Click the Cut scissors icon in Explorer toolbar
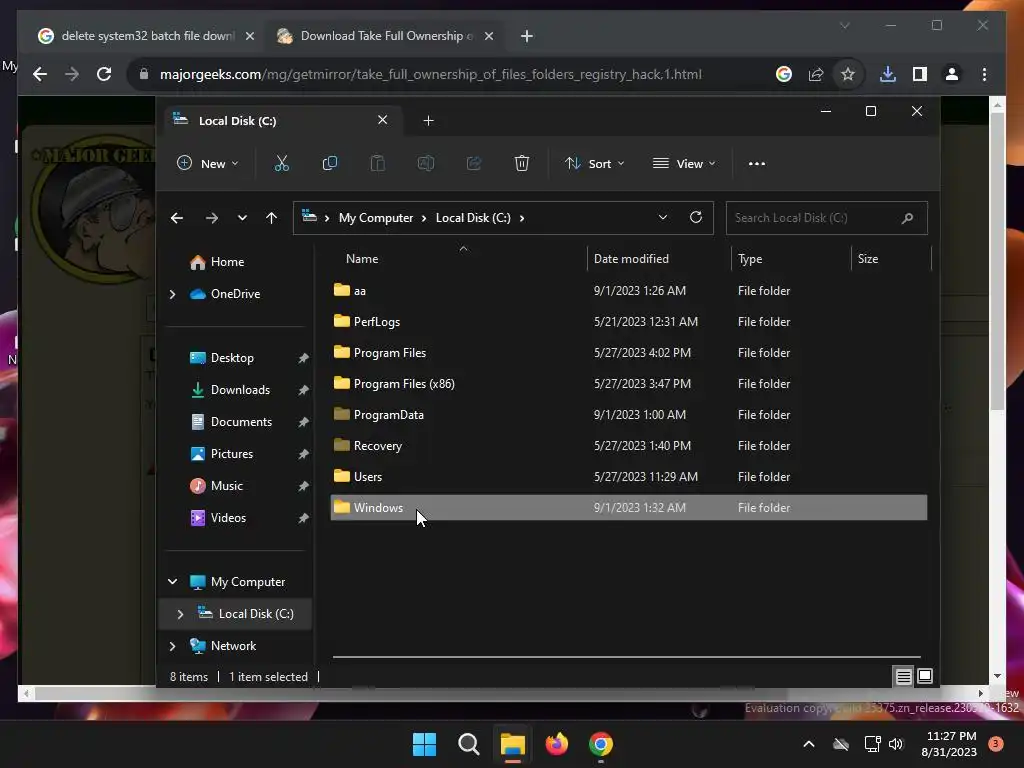 281,163
